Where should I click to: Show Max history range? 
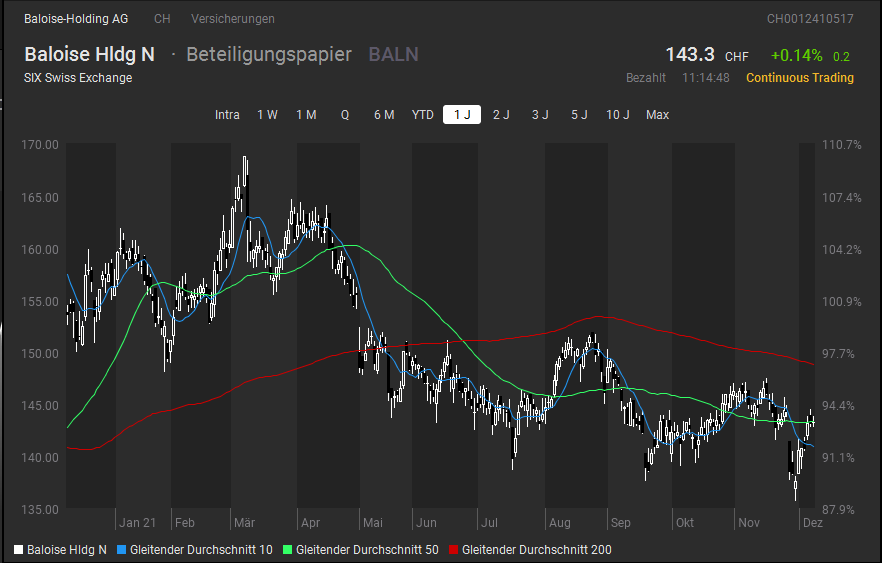click(657, 115)
